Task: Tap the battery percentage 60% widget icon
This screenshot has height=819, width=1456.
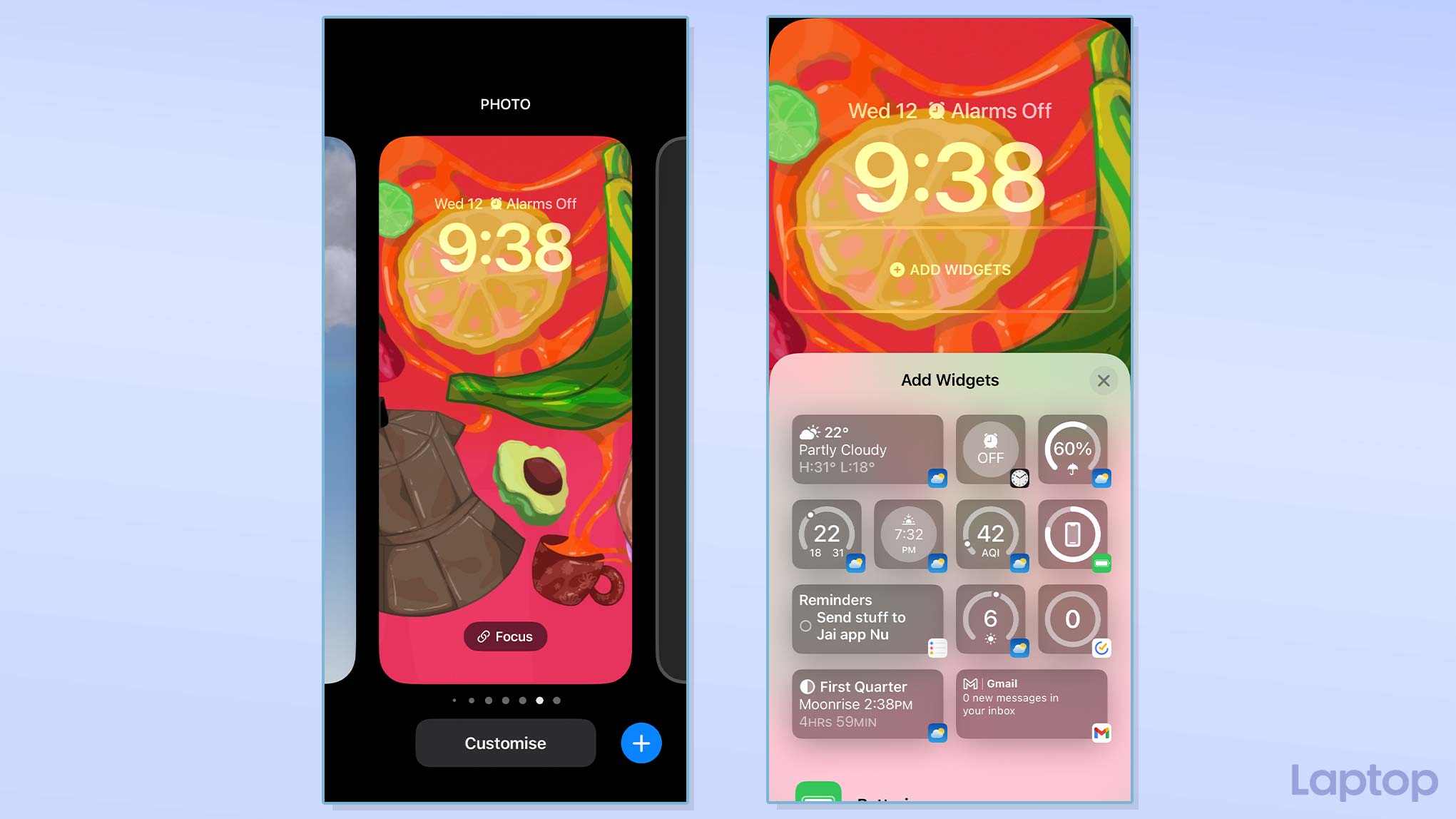Action: [1071, 449]
